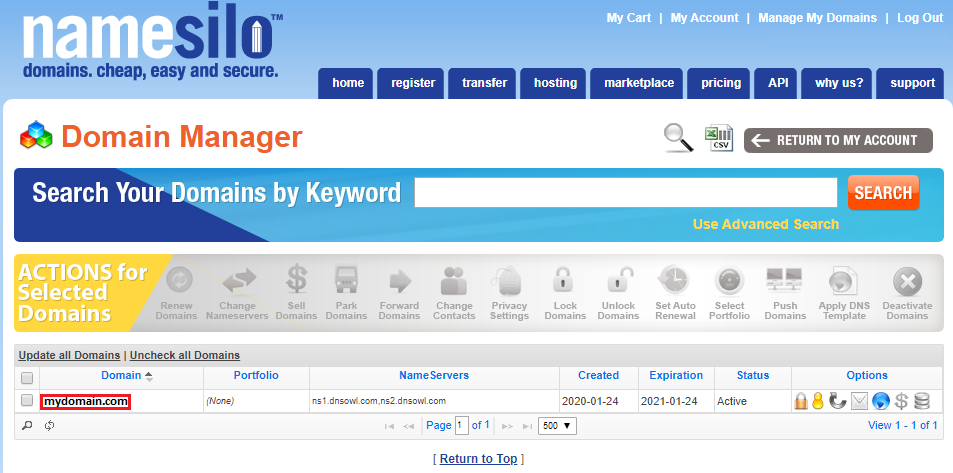Open the mydomain.com domain link

[x=85, y=401]
